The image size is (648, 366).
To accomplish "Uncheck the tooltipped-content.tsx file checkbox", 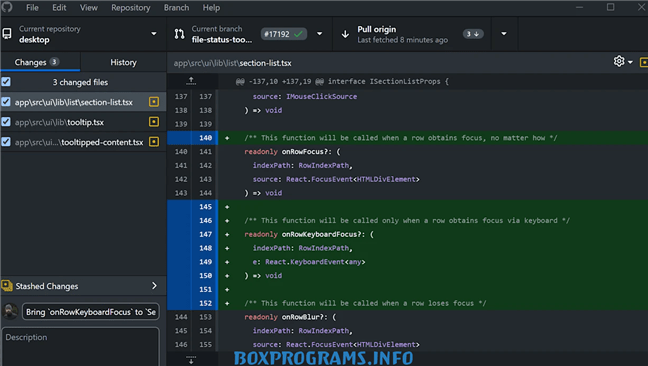I will [6, 142].
